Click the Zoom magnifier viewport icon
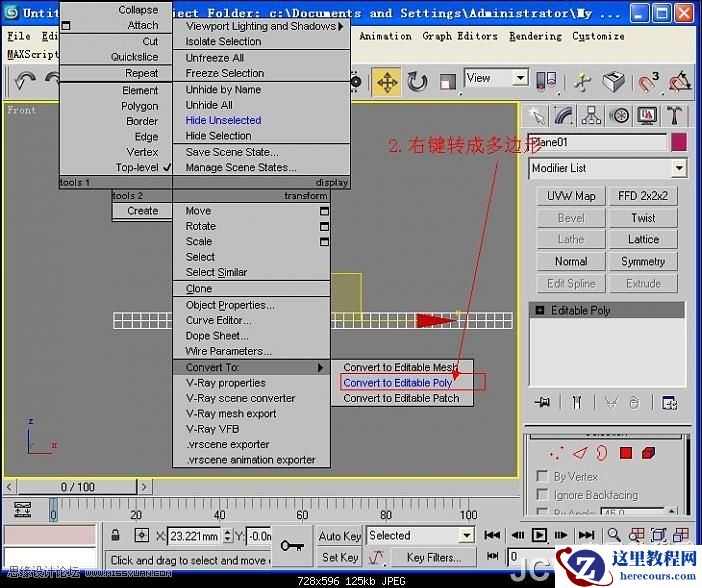The width and height of the screenshot is (702, 588). (614, 534)
